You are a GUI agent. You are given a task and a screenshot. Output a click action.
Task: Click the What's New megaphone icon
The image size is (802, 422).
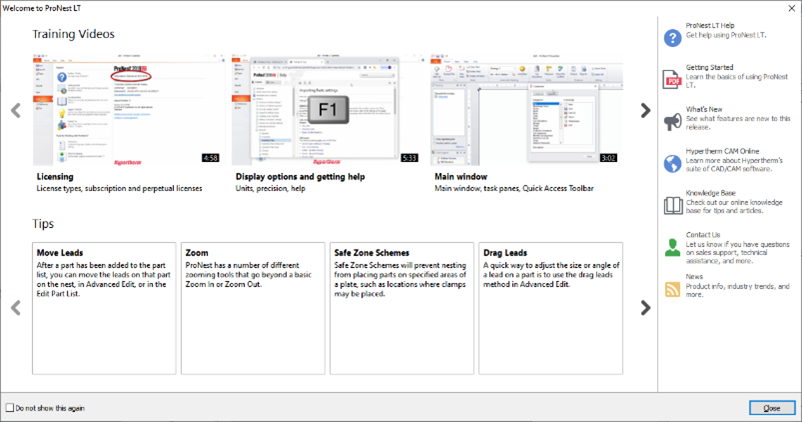click(x=673, y=121)
